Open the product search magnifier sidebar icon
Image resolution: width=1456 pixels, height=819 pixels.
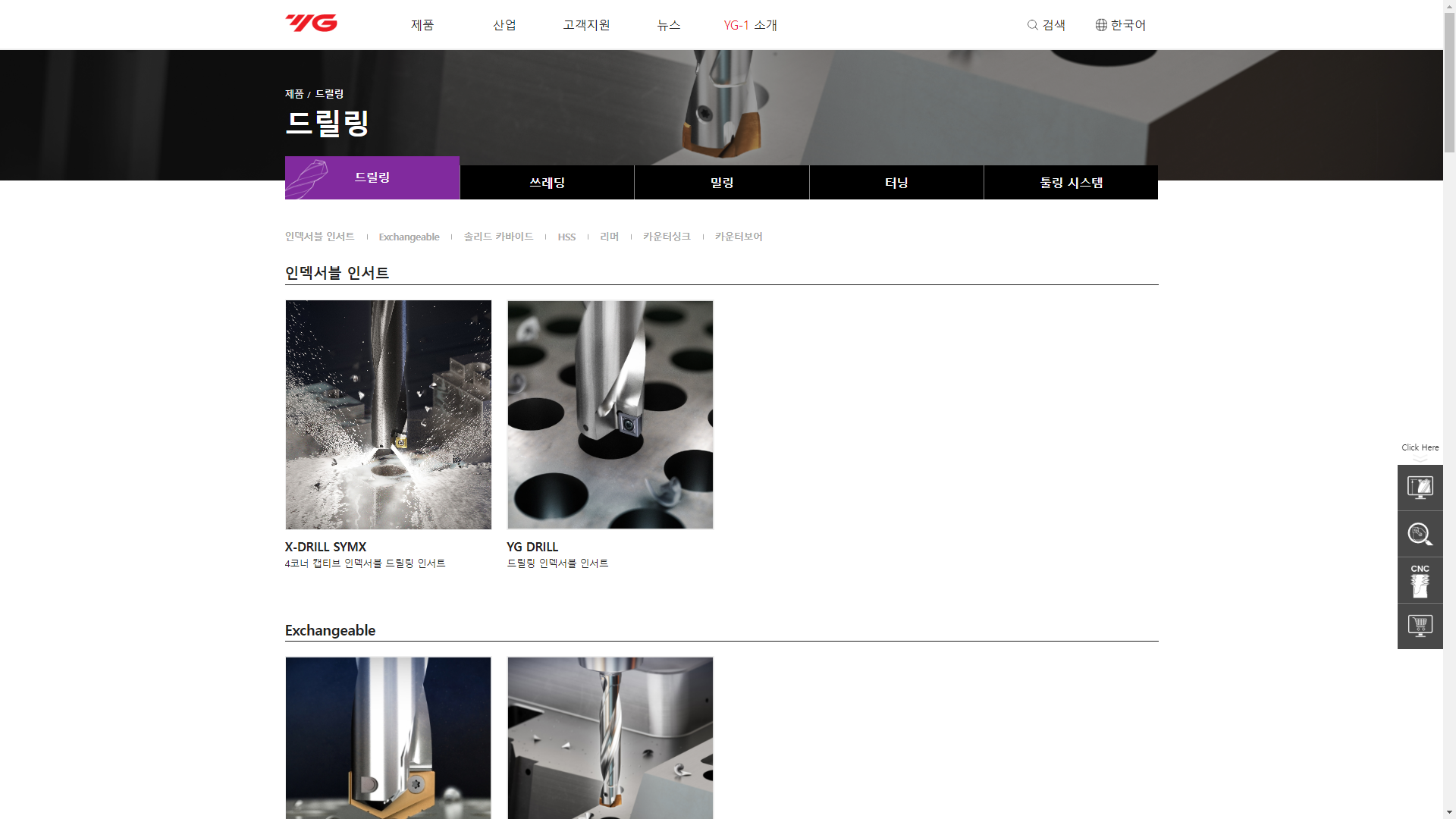coord(1420,534)
